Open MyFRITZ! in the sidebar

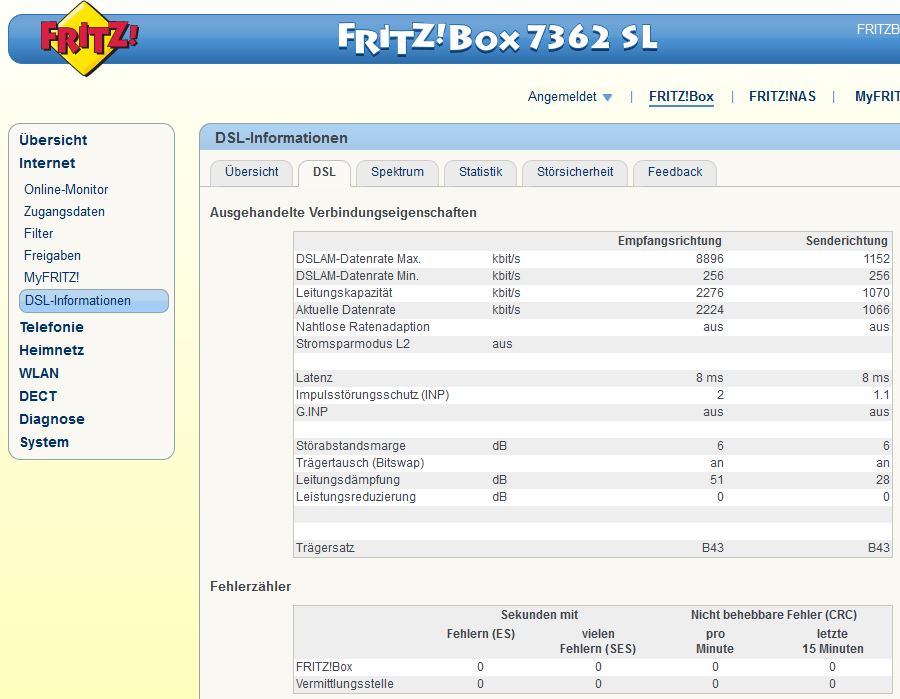[x=52, y=278]
